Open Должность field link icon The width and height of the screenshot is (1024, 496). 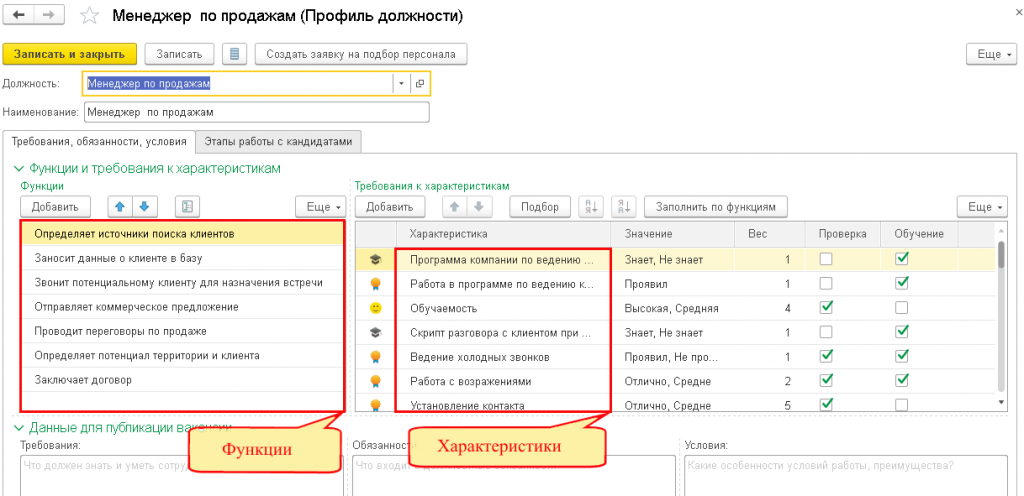click(420, 84)
